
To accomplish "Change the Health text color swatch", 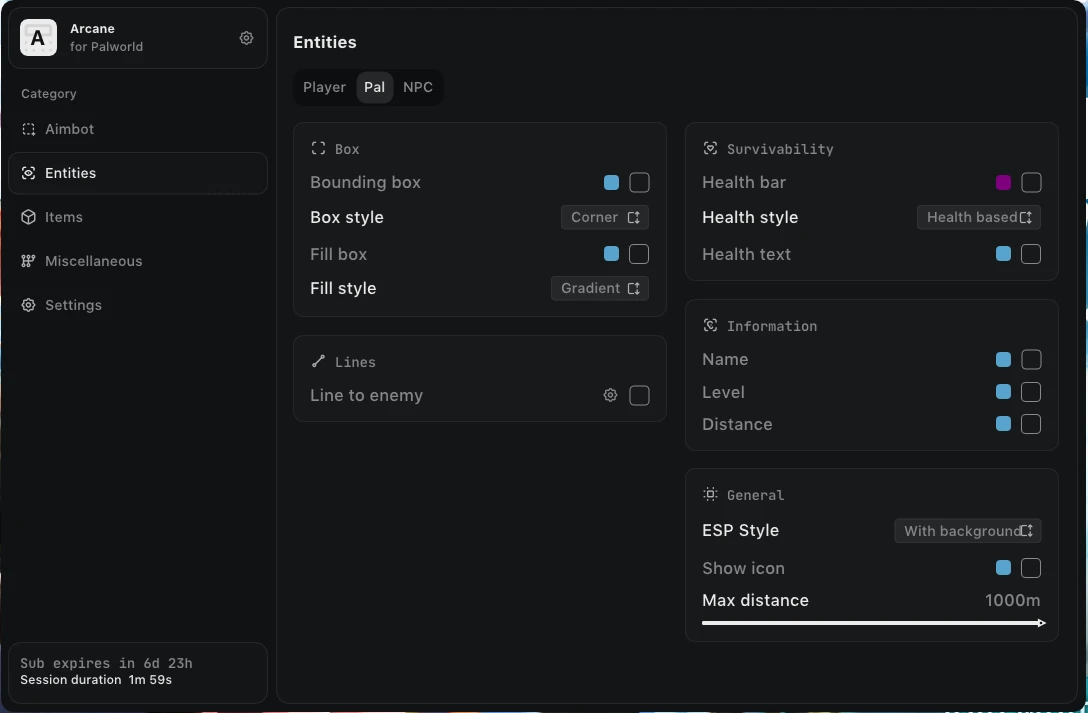I will (x=1003, y=254).
